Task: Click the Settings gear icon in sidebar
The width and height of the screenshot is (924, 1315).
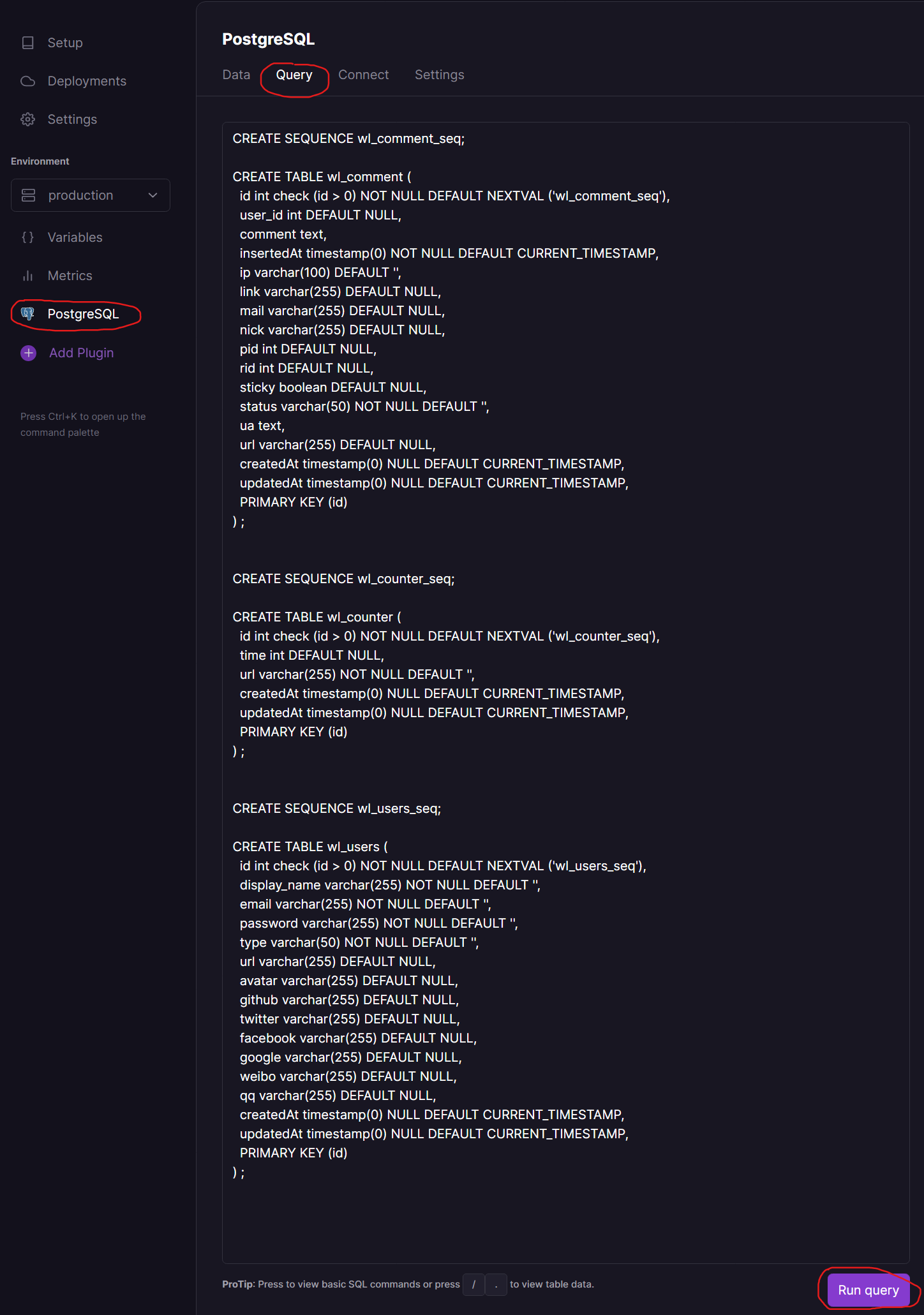Action: pyautogui.click(x=28, y=119)
